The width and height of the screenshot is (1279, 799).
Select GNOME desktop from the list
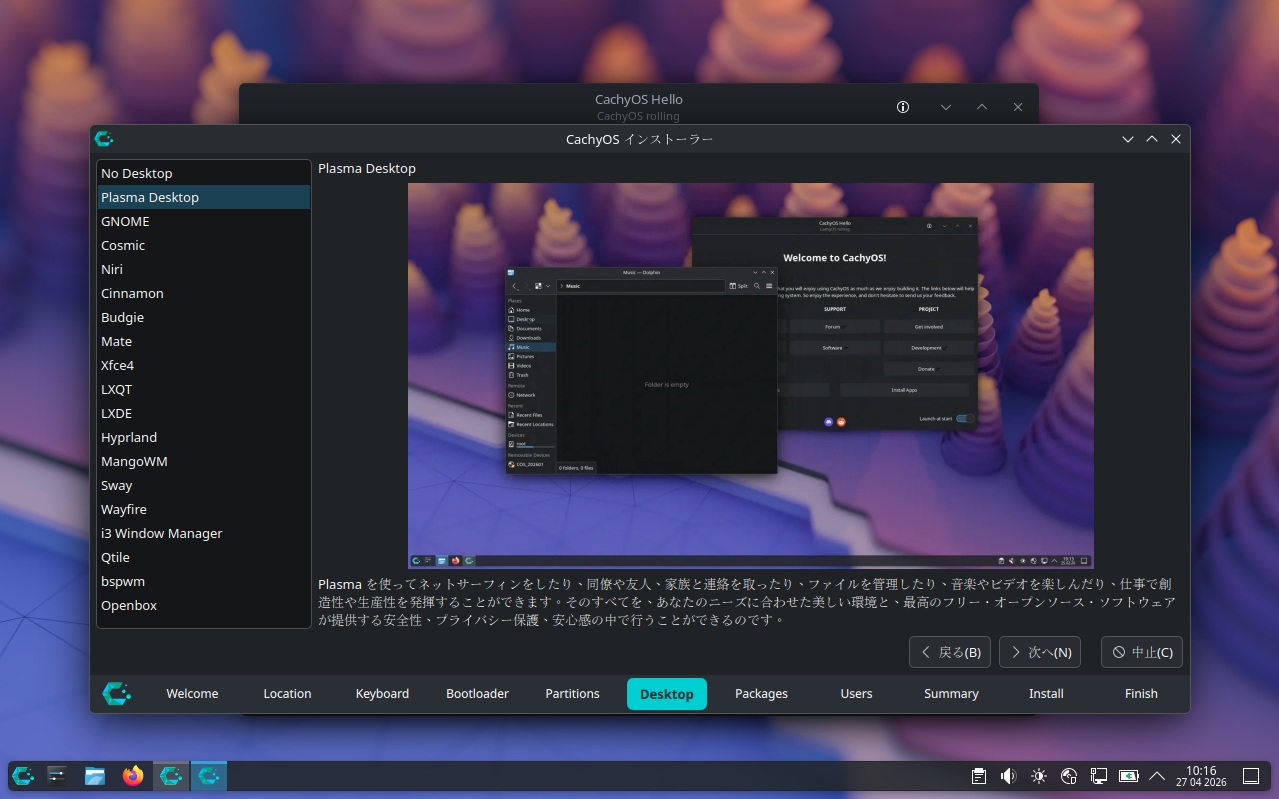coord(125,221)
